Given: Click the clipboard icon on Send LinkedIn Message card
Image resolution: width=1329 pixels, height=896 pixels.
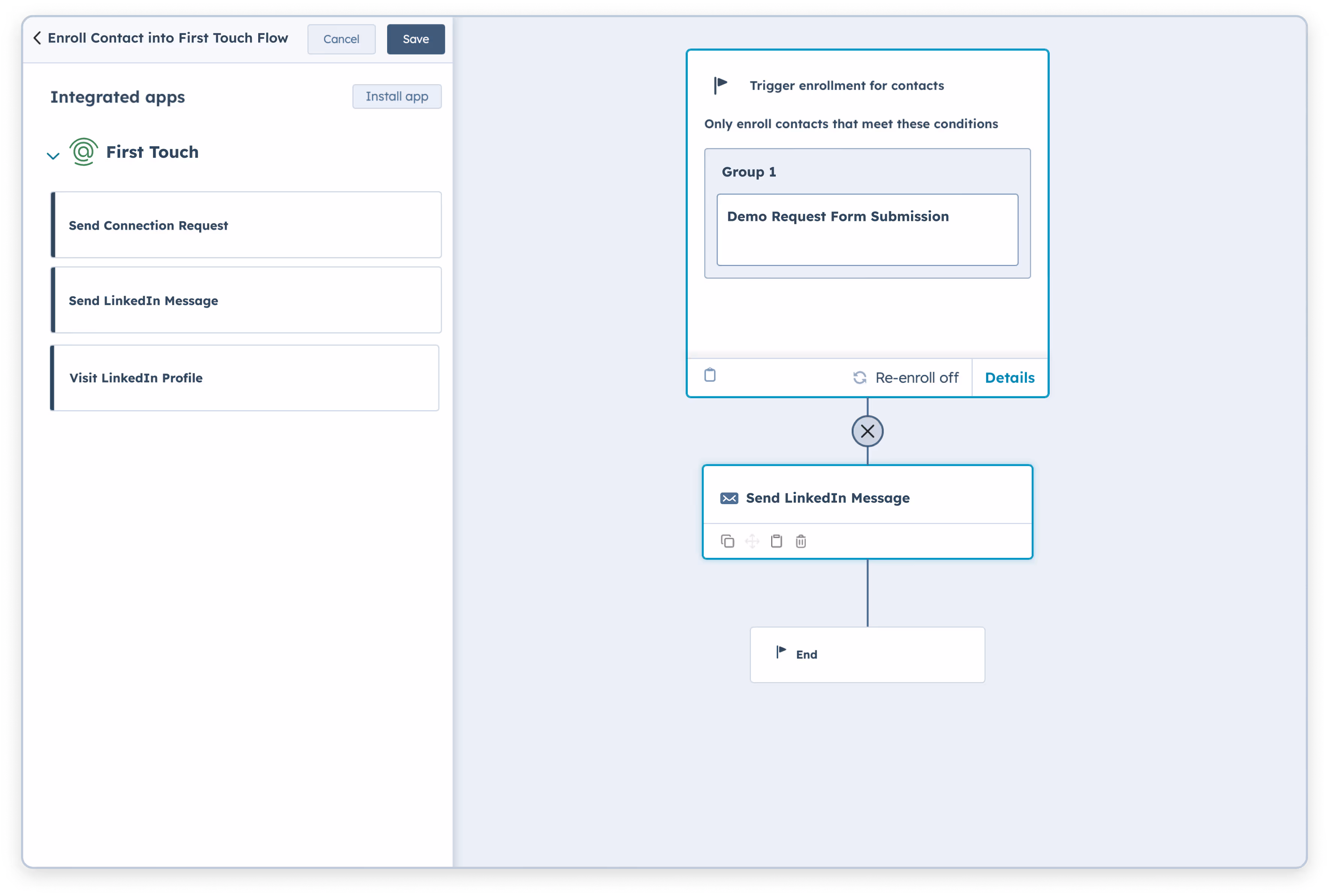Looking at the screenshot, I should click(x=776, y=541).
